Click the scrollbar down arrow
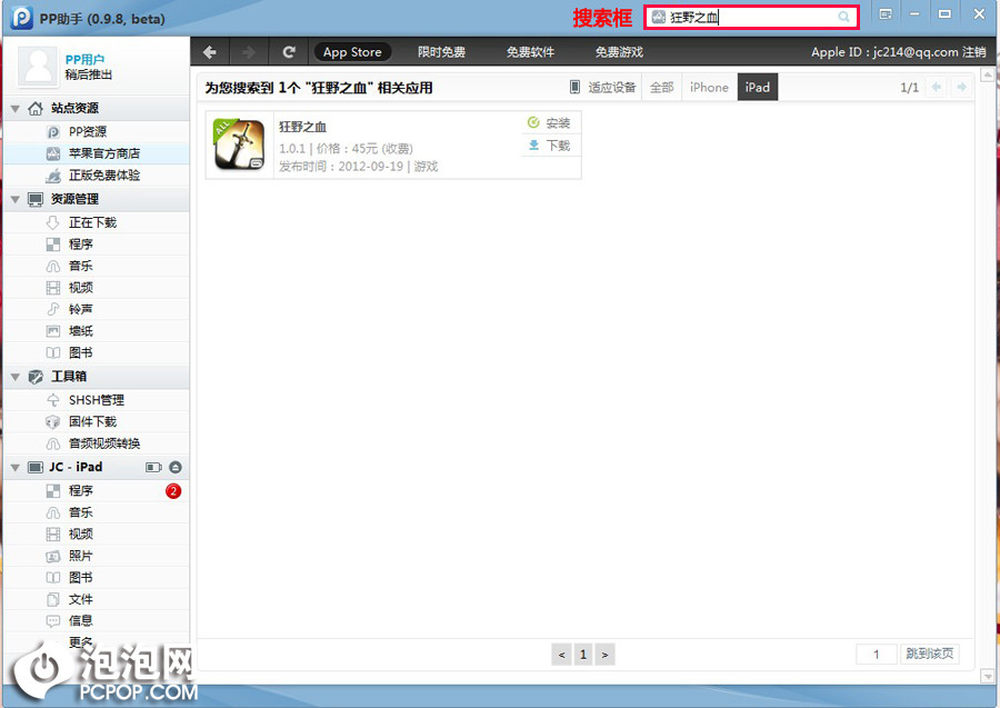 point(987,676)
